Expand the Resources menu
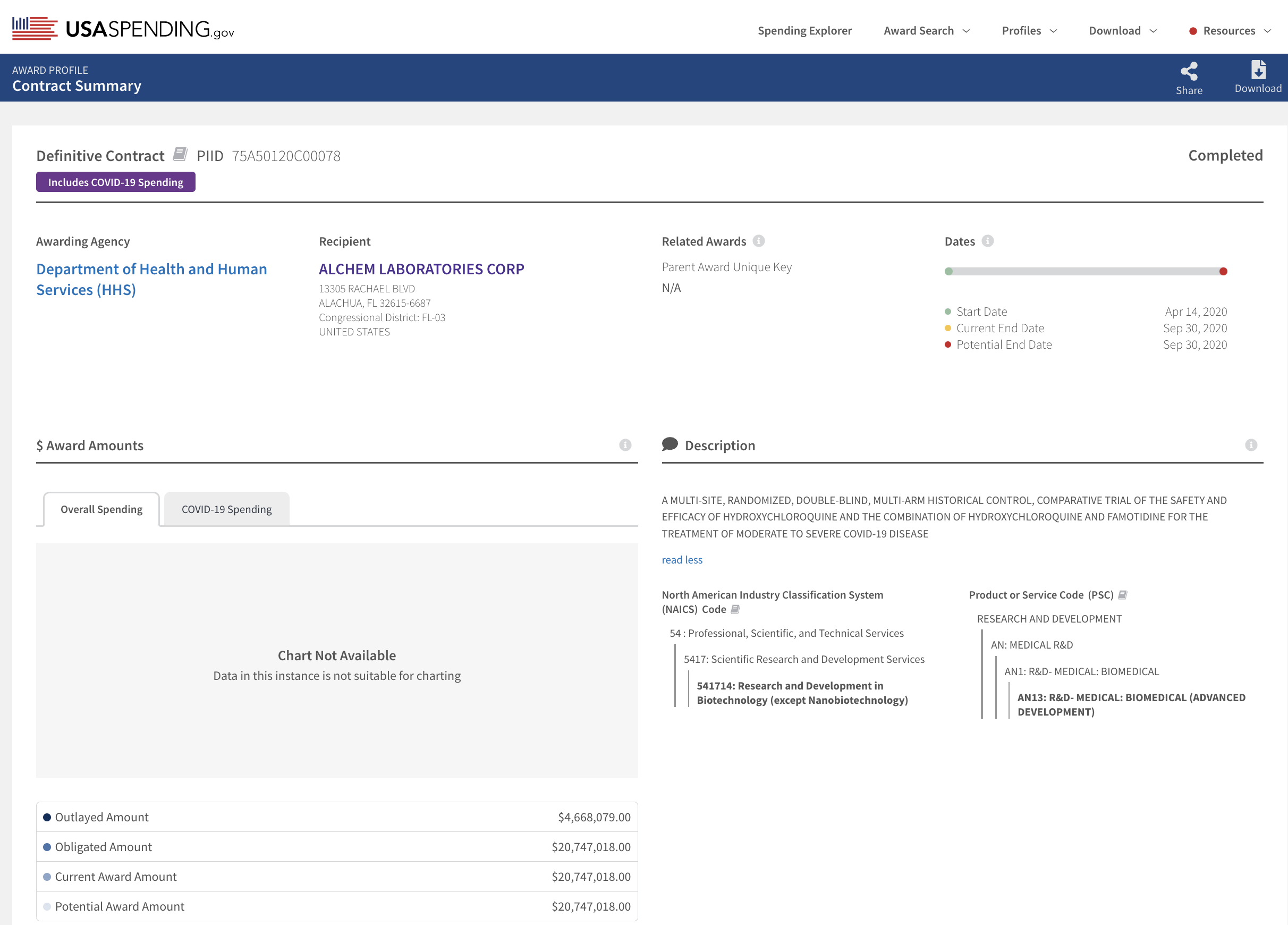This screenshot has width=1288, height=925. [1237, 31]
